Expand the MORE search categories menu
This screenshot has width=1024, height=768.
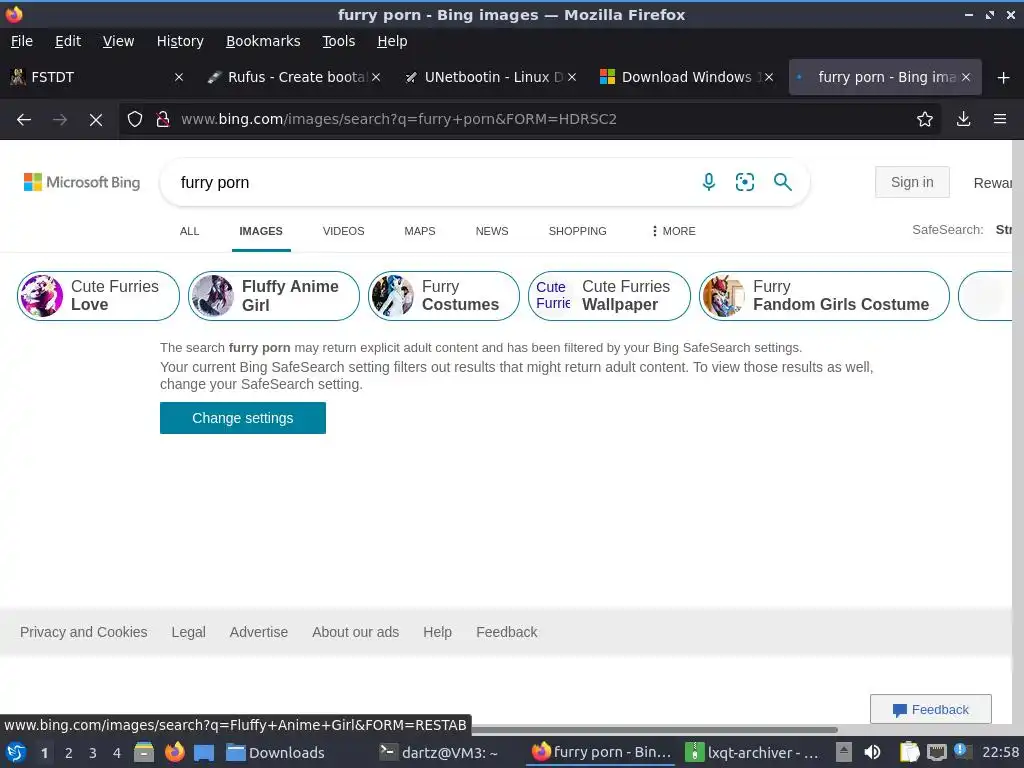673,231
